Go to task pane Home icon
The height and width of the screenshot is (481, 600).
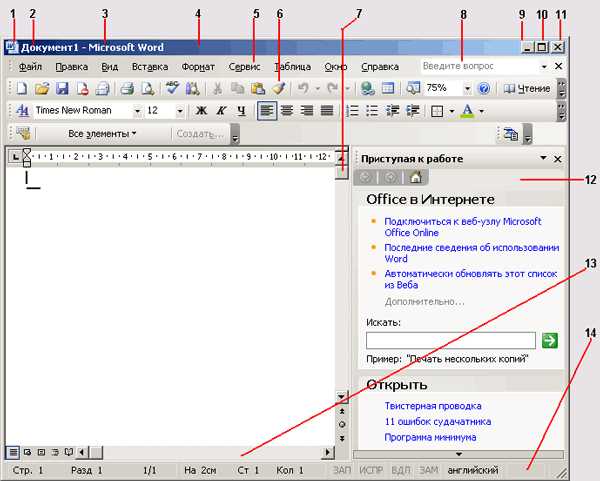(x=416, y=178)
